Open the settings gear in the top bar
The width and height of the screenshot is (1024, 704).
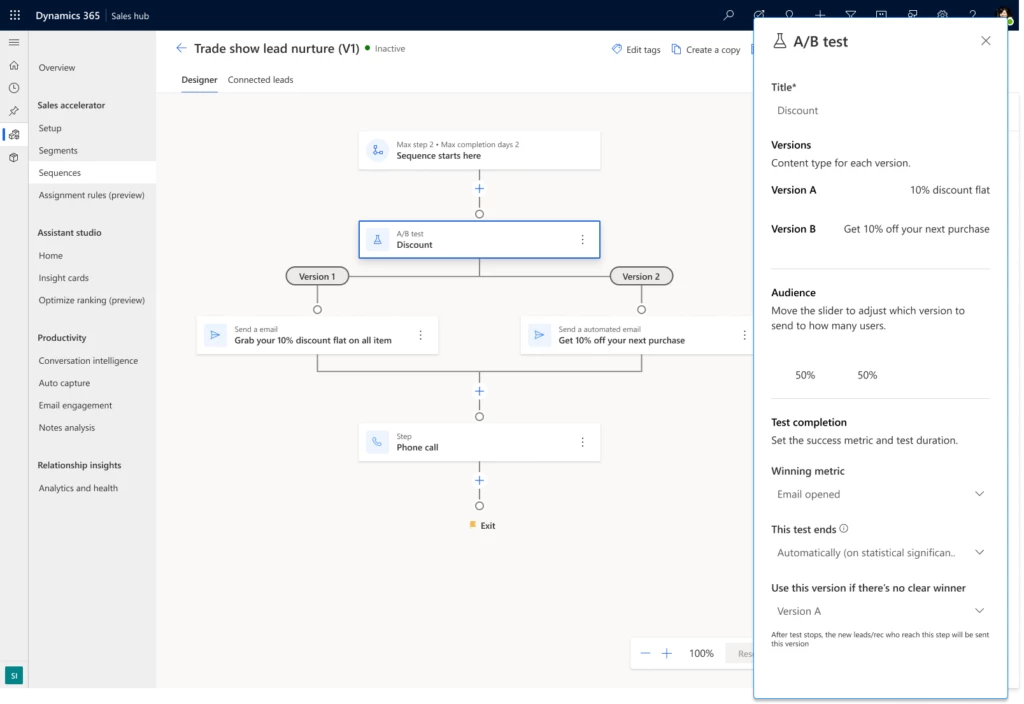(940, 14)
